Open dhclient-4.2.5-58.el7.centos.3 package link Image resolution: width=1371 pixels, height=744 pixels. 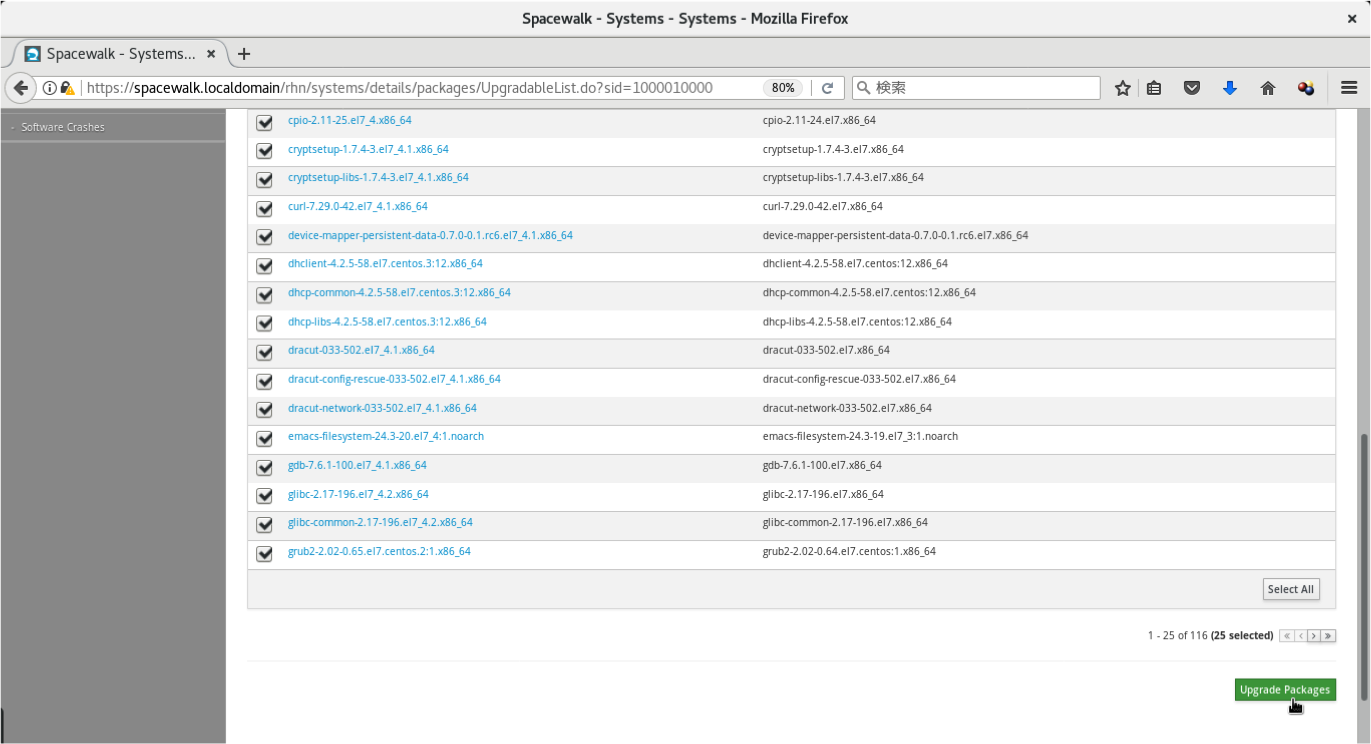(385, 264)
